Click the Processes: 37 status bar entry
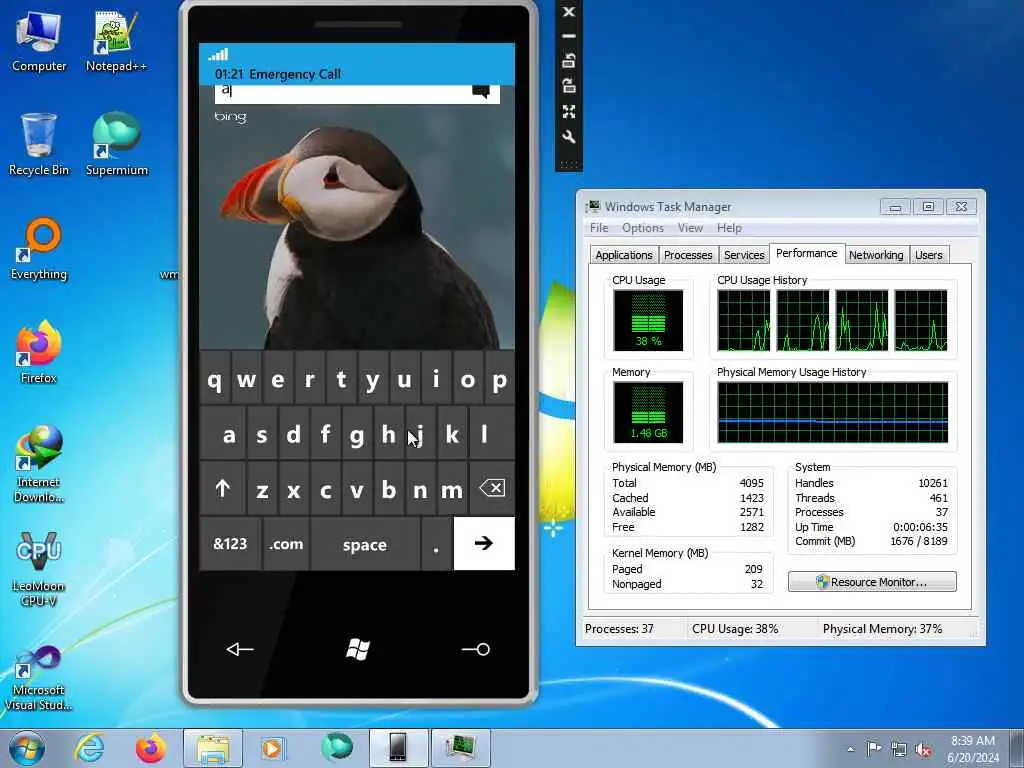 point(619,629)
